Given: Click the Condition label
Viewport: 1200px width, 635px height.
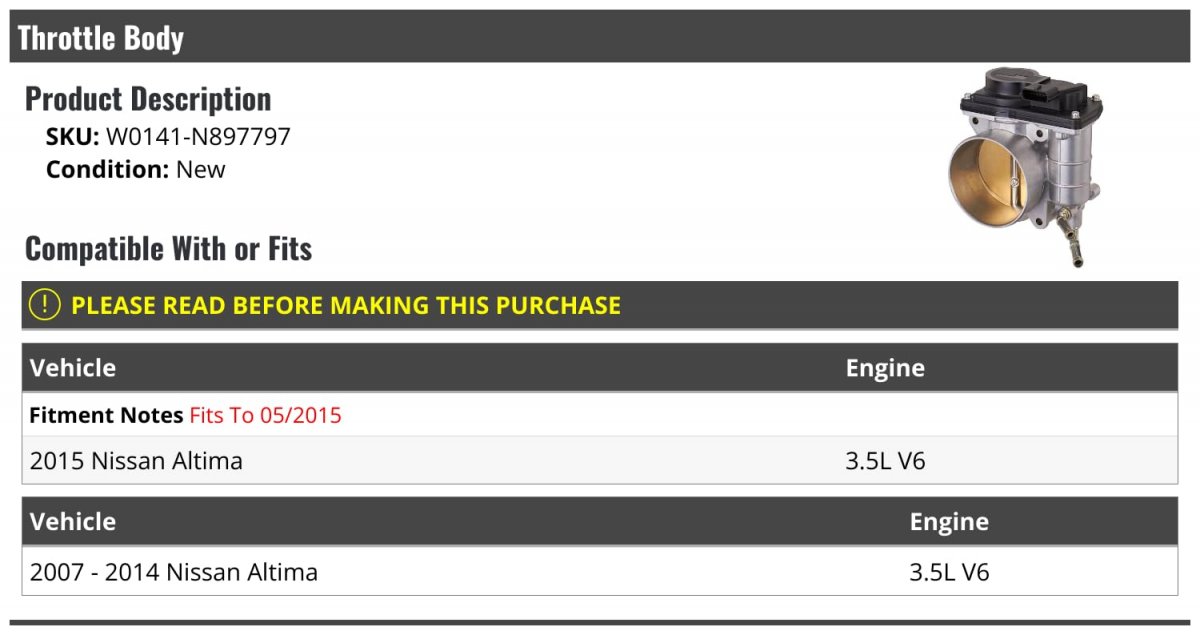Looking at the screenshot, I should (107, 170).
